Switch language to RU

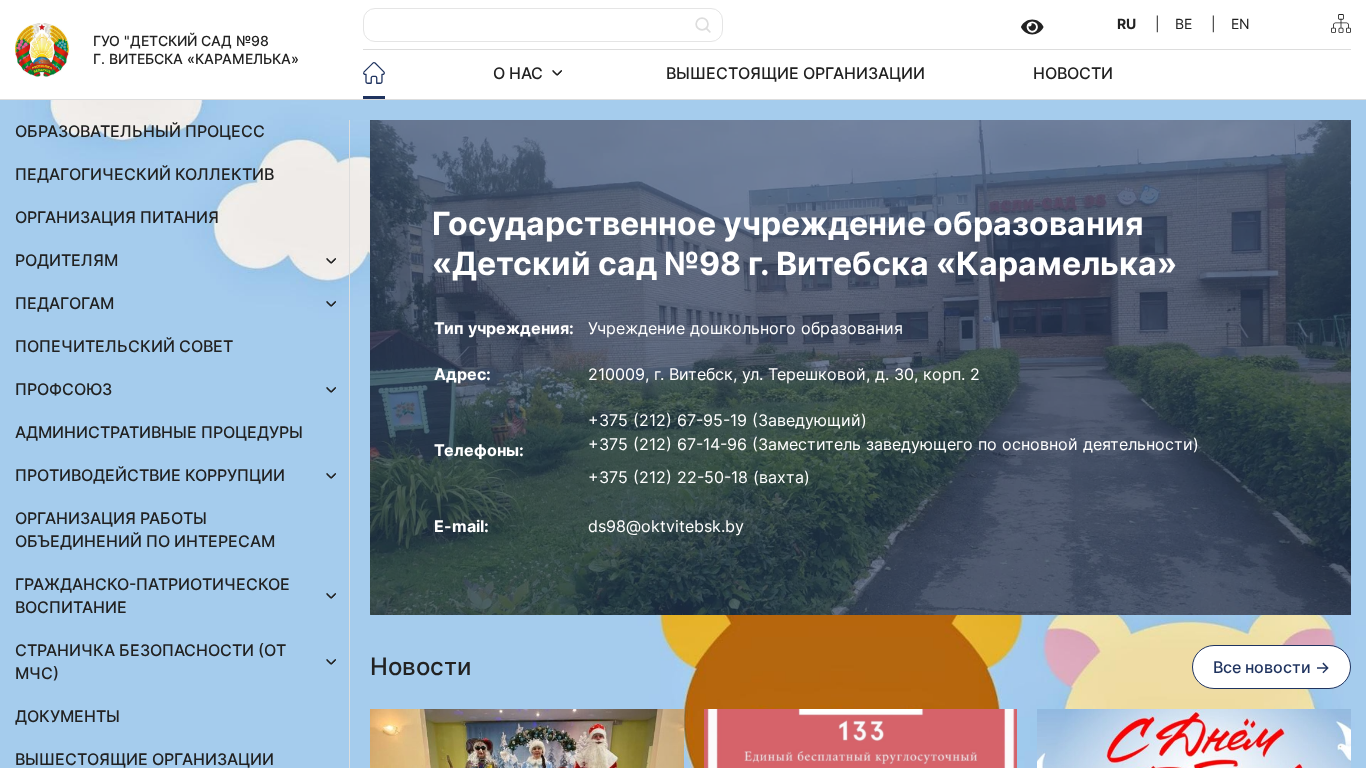point(1127,24)
